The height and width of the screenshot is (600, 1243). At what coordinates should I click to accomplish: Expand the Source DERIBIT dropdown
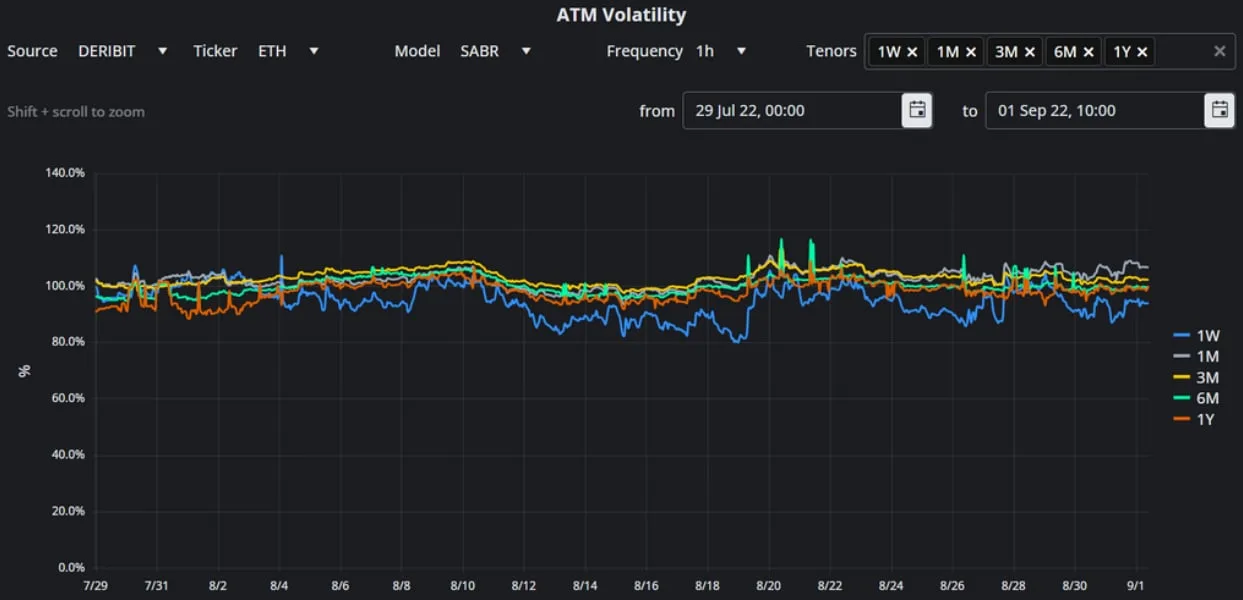point(123,51)
